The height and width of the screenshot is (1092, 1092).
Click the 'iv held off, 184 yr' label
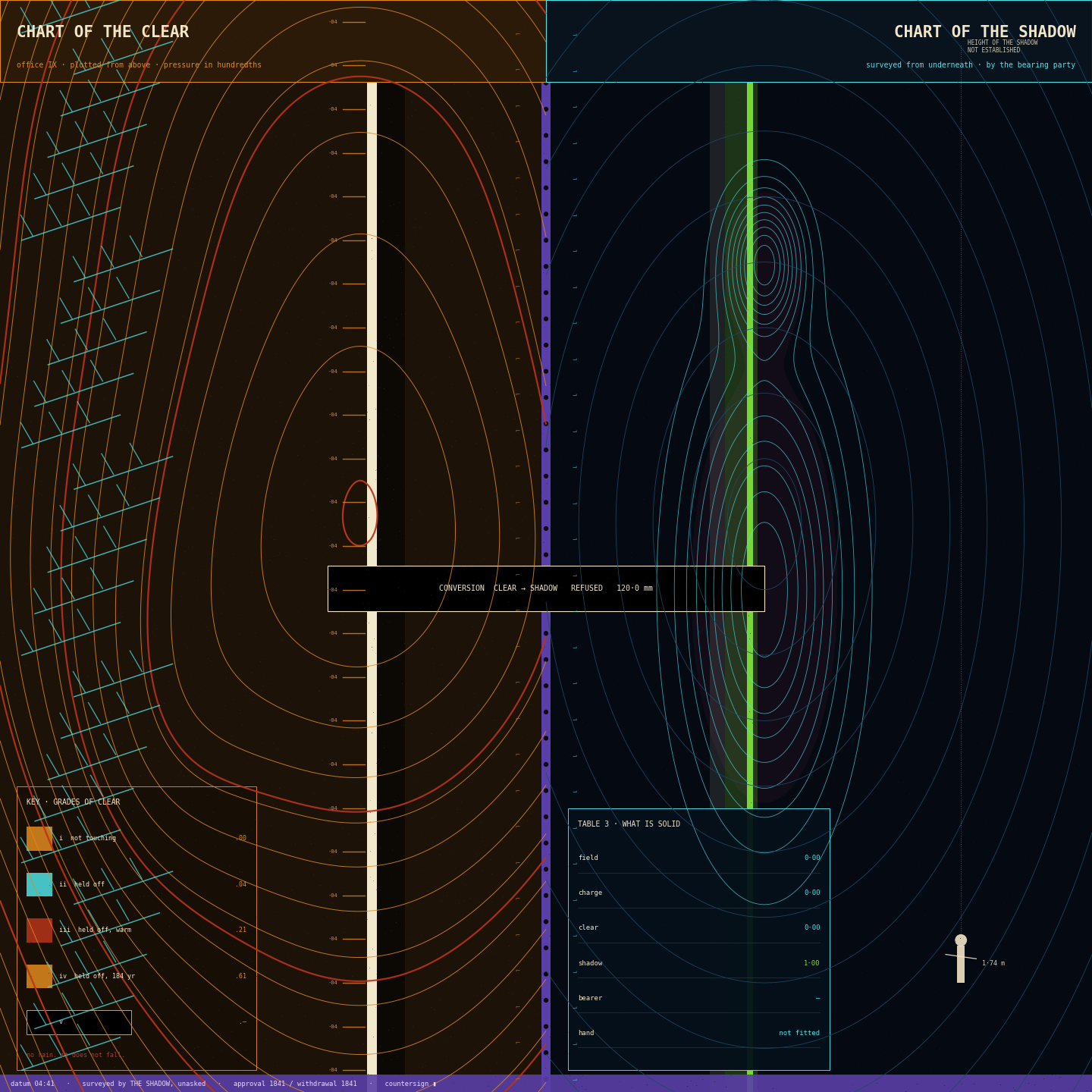97,976
